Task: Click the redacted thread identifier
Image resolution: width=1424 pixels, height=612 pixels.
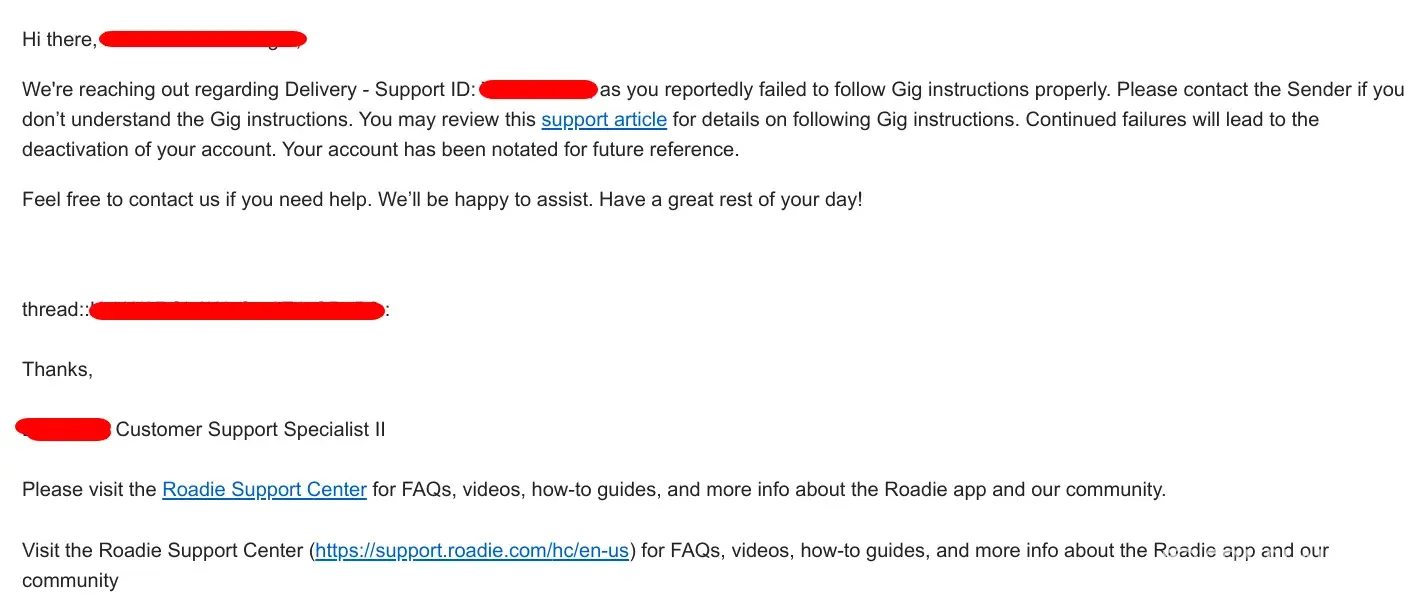Action: tap(237, 310)
